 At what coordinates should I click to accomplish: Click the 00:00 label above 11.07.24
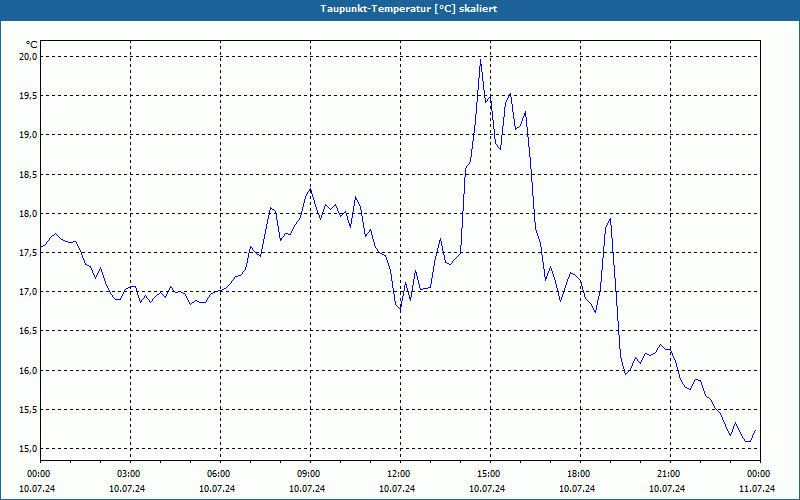(760, 474)
